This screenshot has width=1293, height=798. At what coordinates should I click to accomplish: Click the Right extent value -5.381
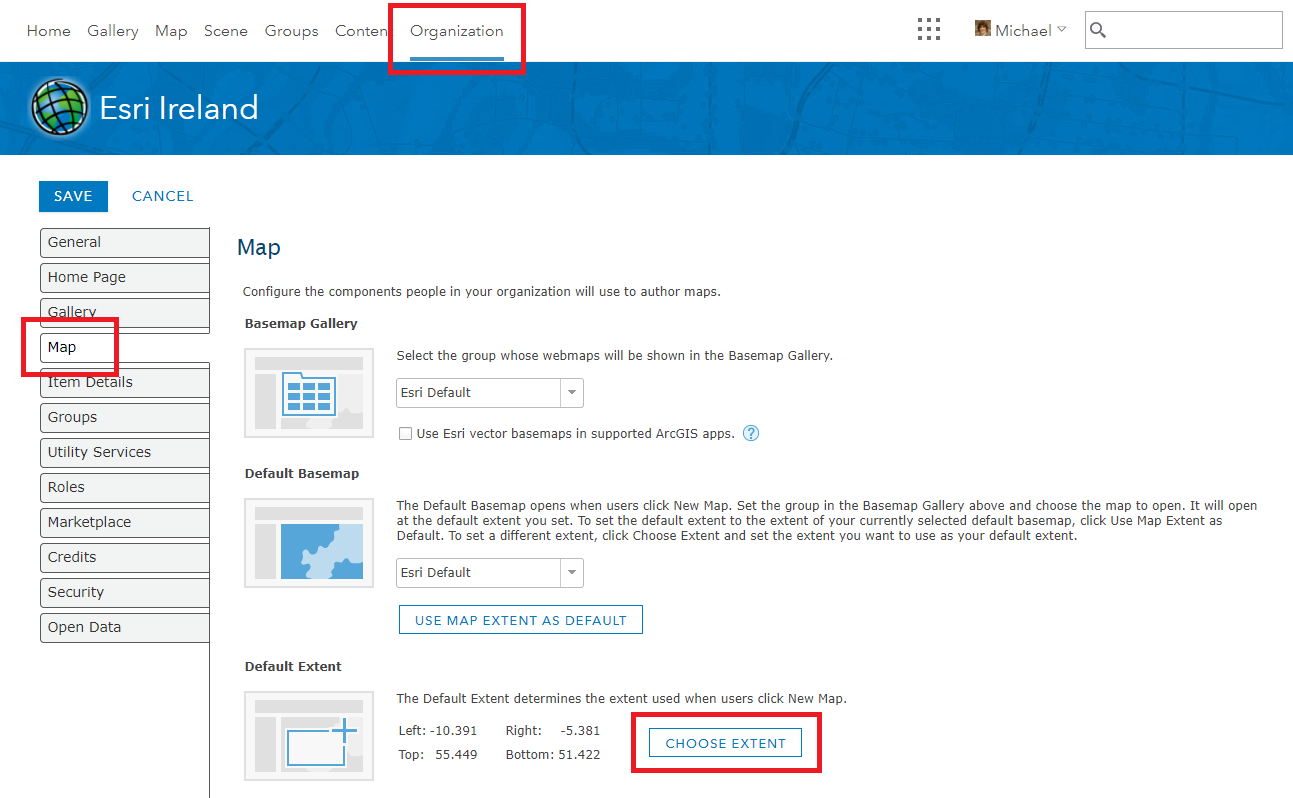point(580,730)
